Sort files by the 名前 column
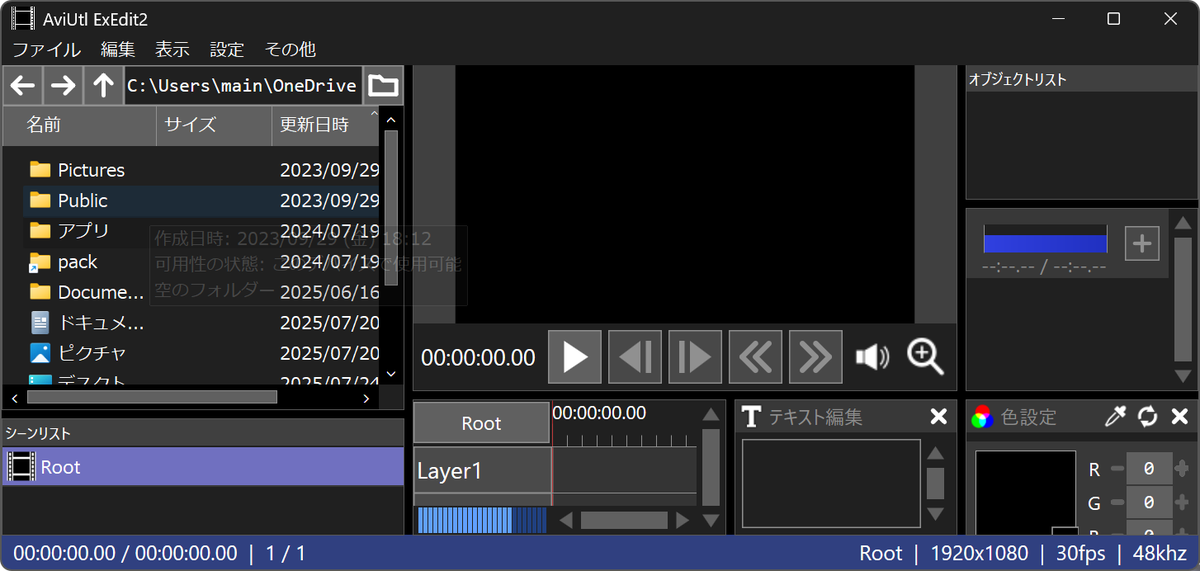 click(80, 125)
